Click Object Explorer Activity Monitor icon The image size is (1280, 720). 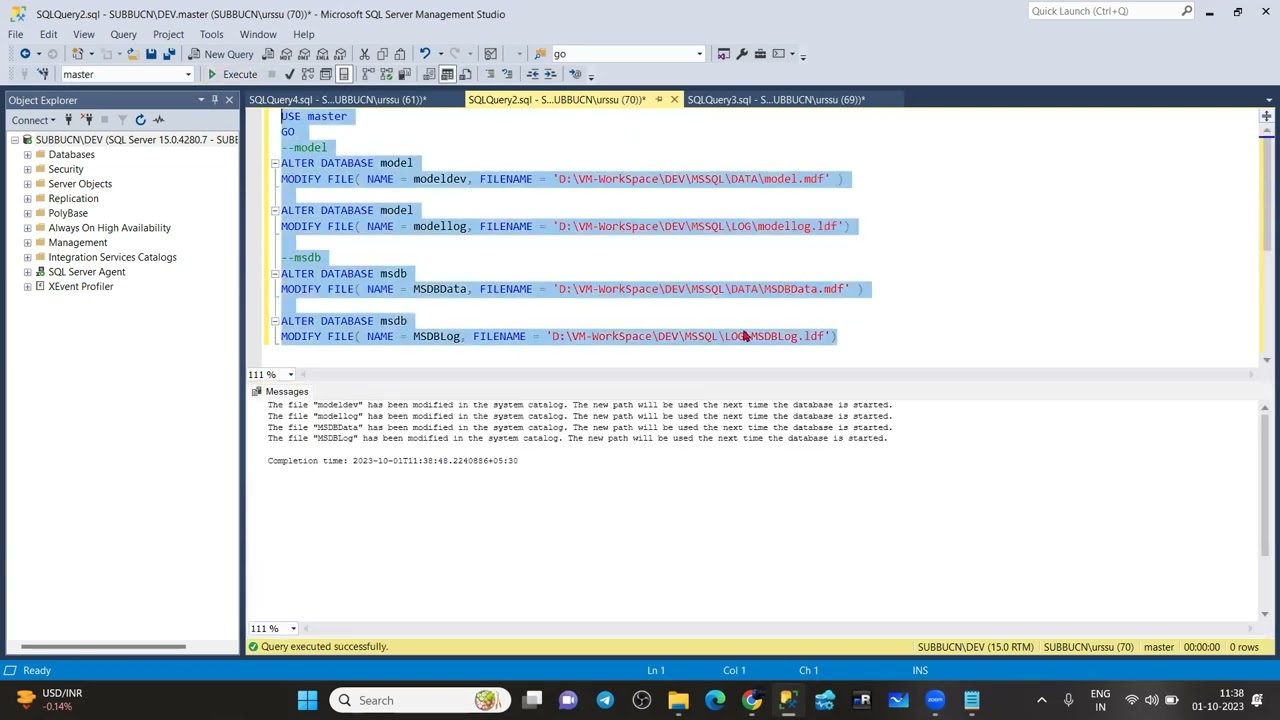tap(158, 120)
